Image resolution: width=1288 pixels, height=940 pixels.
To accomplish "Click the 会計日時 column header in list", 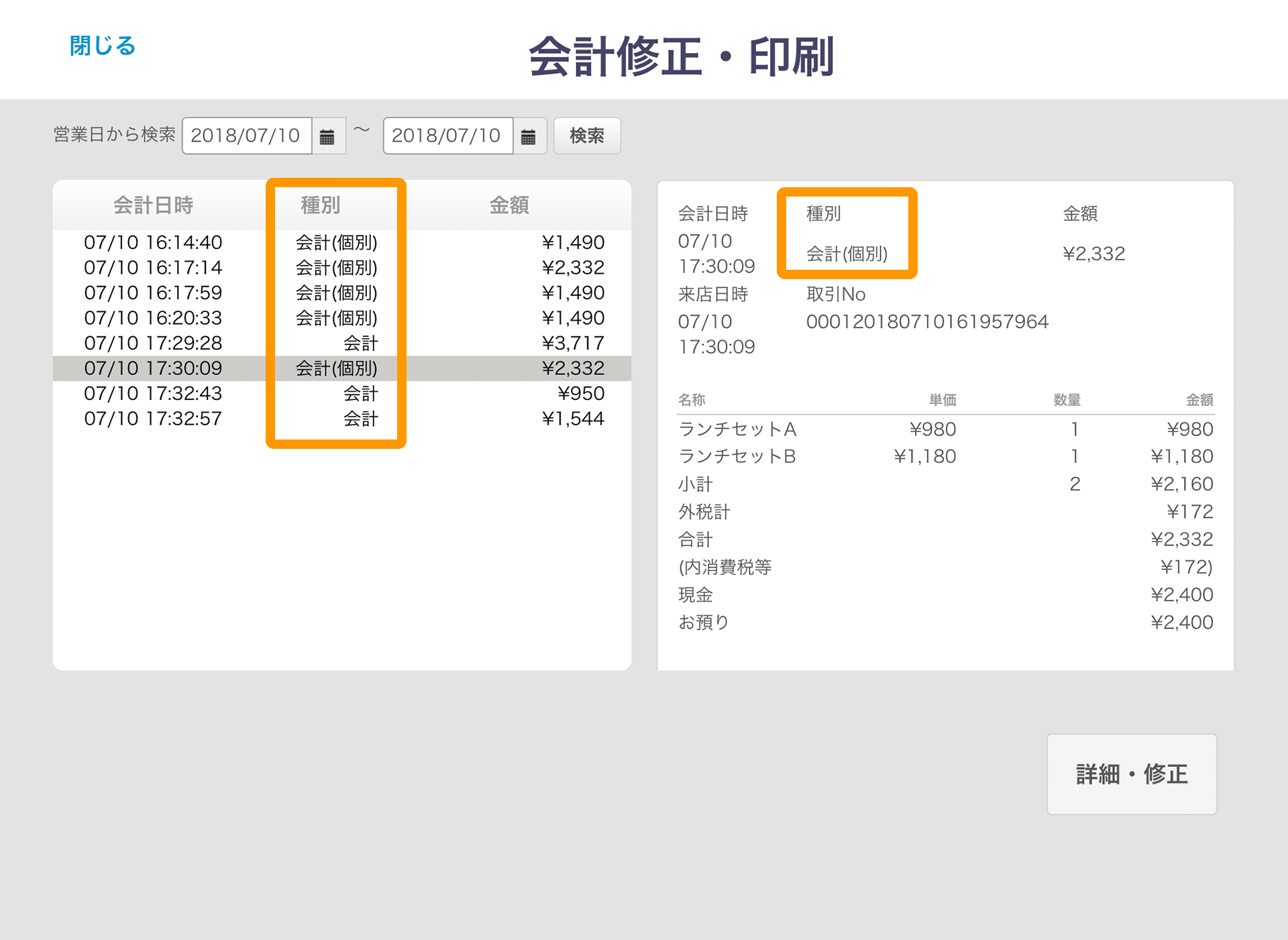I will [x=154, y=205].
